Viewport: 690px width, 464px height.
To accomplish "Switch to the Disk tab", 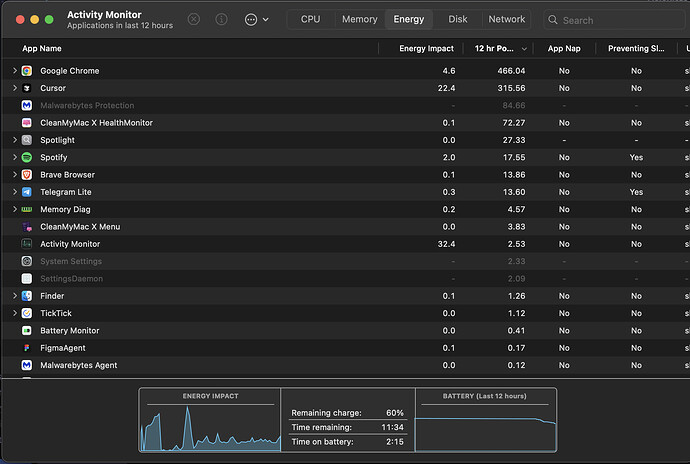I will pyautogui.click(x=458, y=19).
